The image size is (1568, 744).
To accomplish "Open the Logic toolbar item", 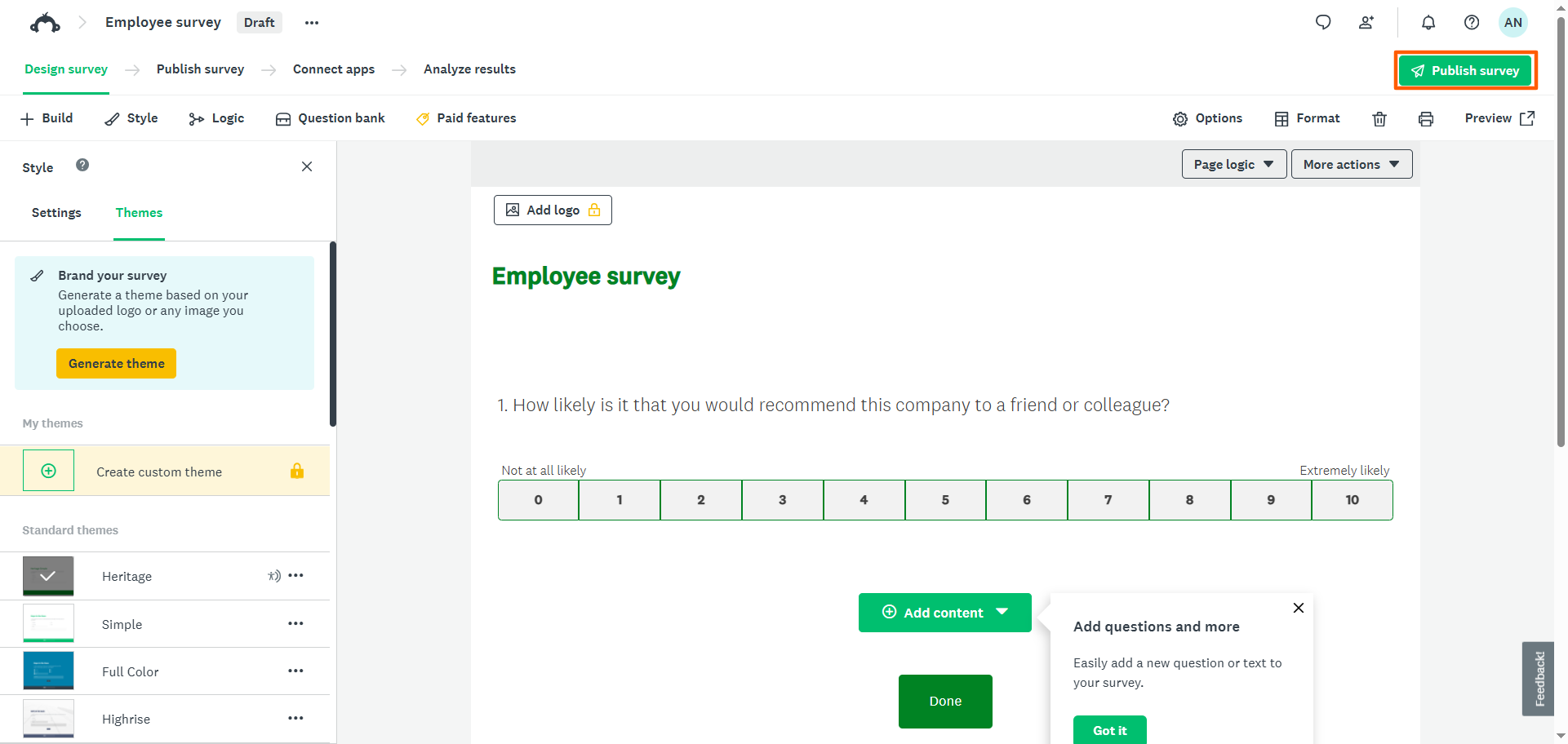I will [x=216, y=118].
